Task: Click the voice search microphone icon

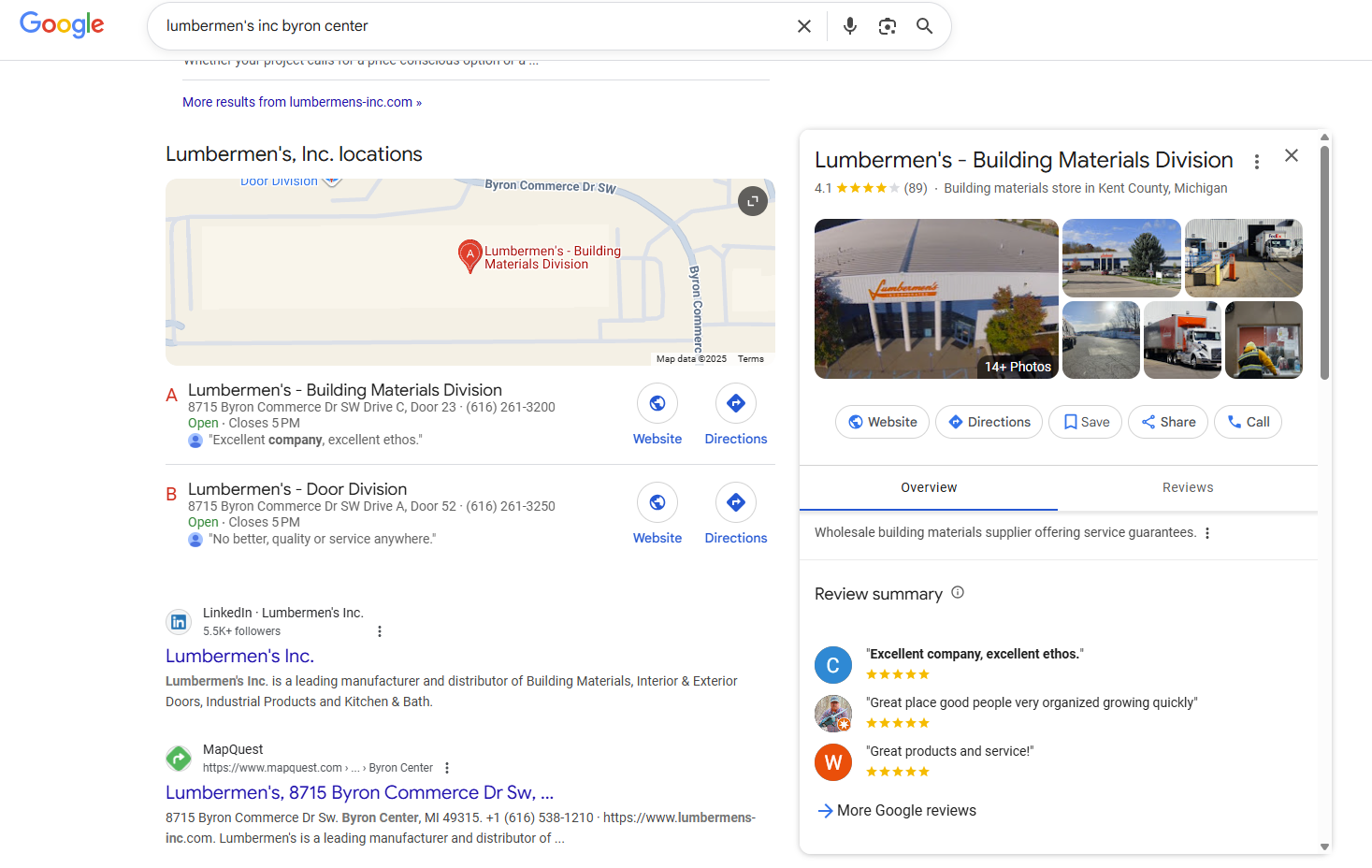Action: [x=849, y=26]
